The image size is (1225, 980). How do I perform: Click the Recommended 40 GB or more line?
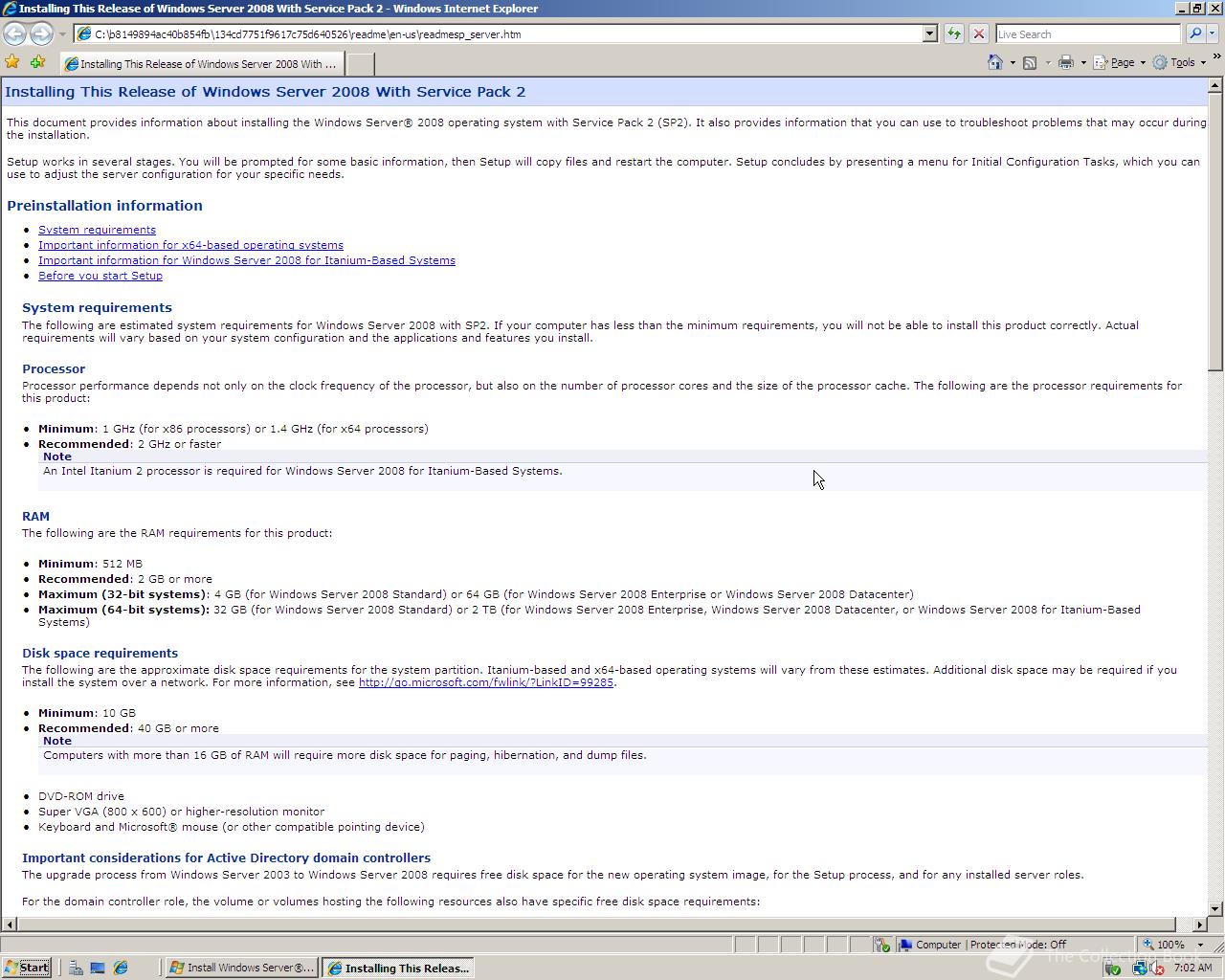128,728
